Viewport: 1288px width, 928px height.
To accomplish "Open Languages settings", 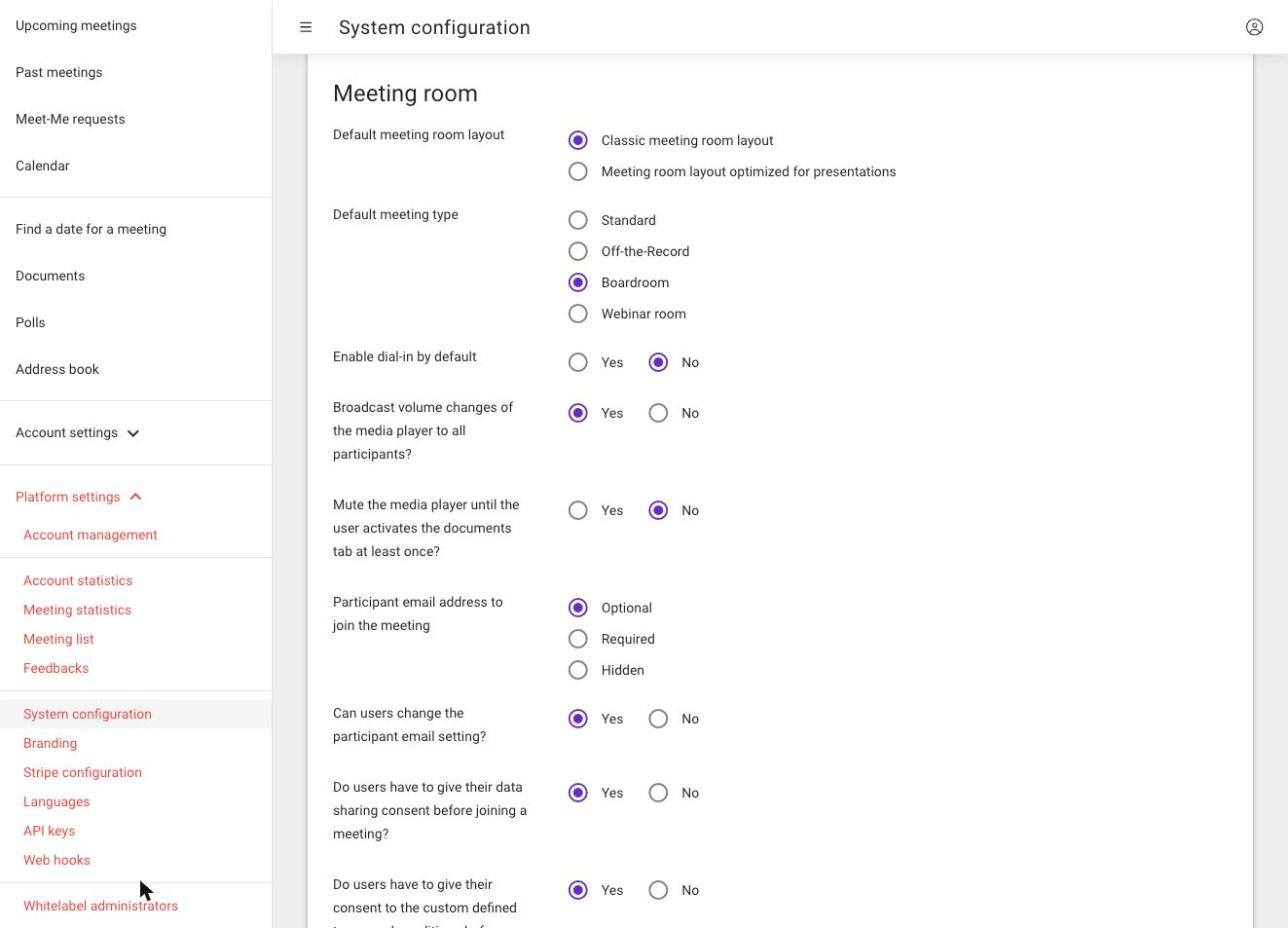I will 56,801.
